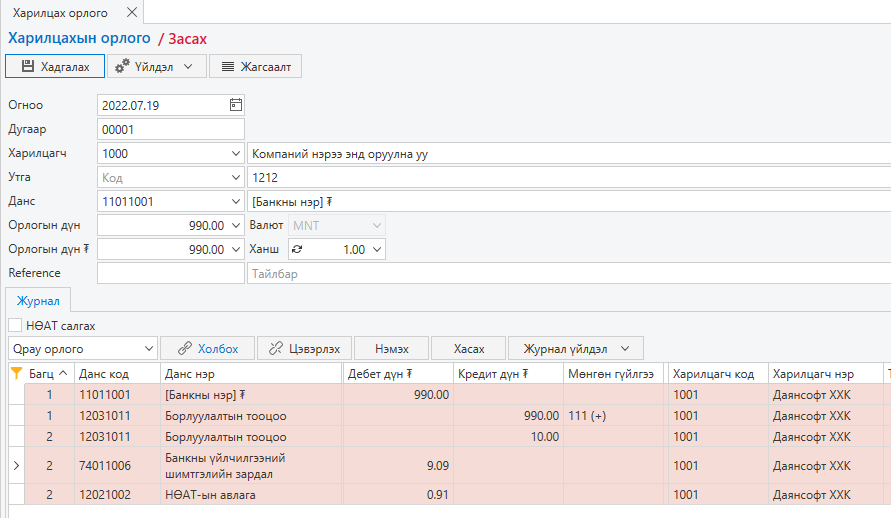Click the Нэмэх add button
The height and width of the screenshot is (518, 891).
[x=392, y=348]
